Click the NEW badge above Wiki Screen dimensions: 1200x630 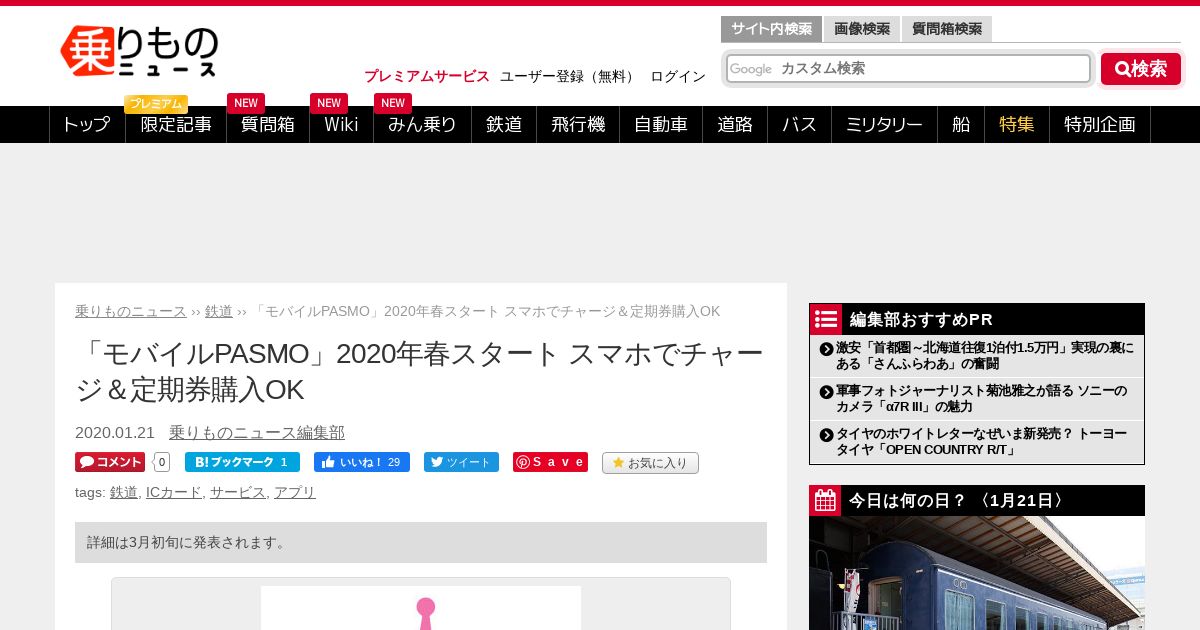pyautogui.click(x=329, y=103)
